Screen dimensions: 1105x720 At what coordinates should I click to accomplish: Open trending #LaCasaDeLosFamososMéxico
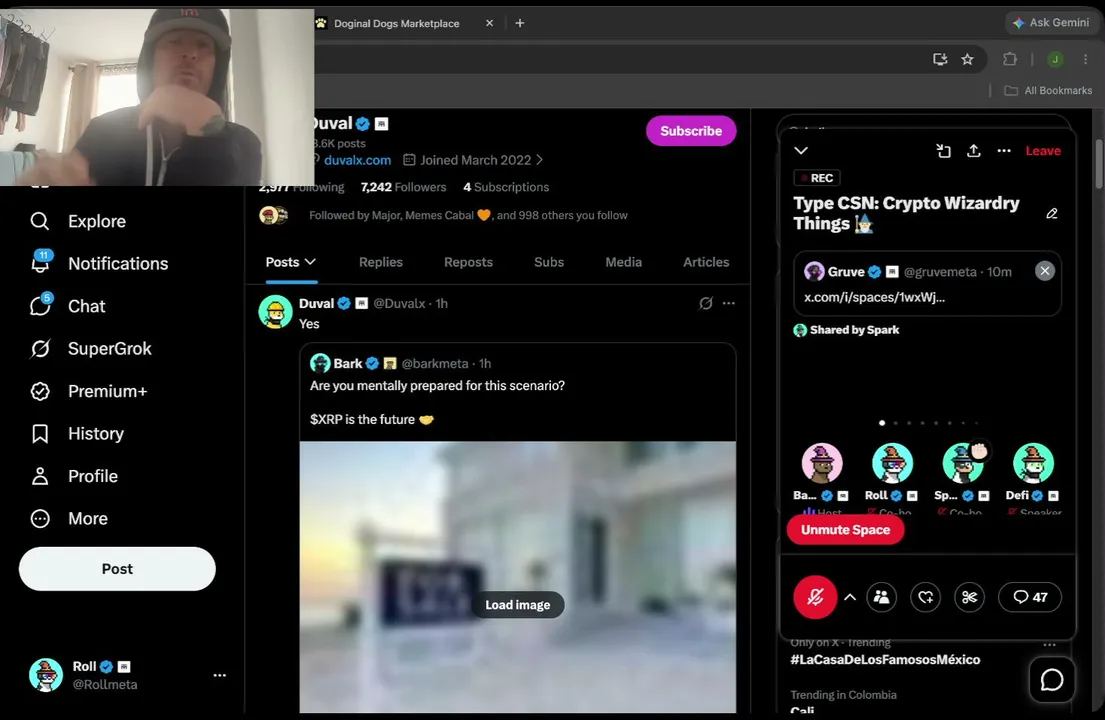pyautogui.click(x=885, y=660)
